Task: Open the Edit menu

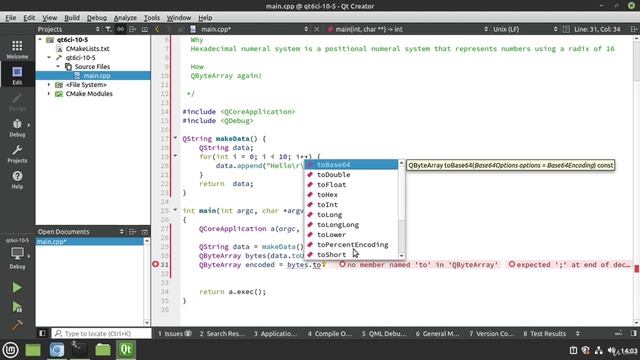Action: pyautogui.click(x=29, y=18)
